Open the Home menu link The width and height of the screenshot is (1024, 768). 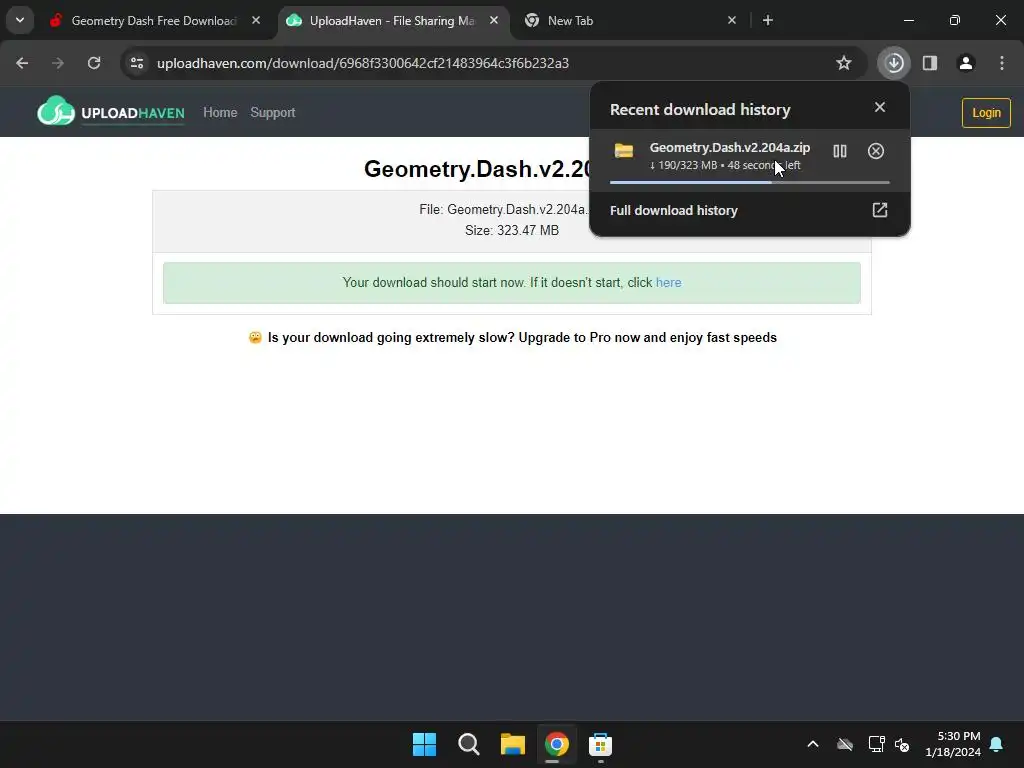[220, 112]
